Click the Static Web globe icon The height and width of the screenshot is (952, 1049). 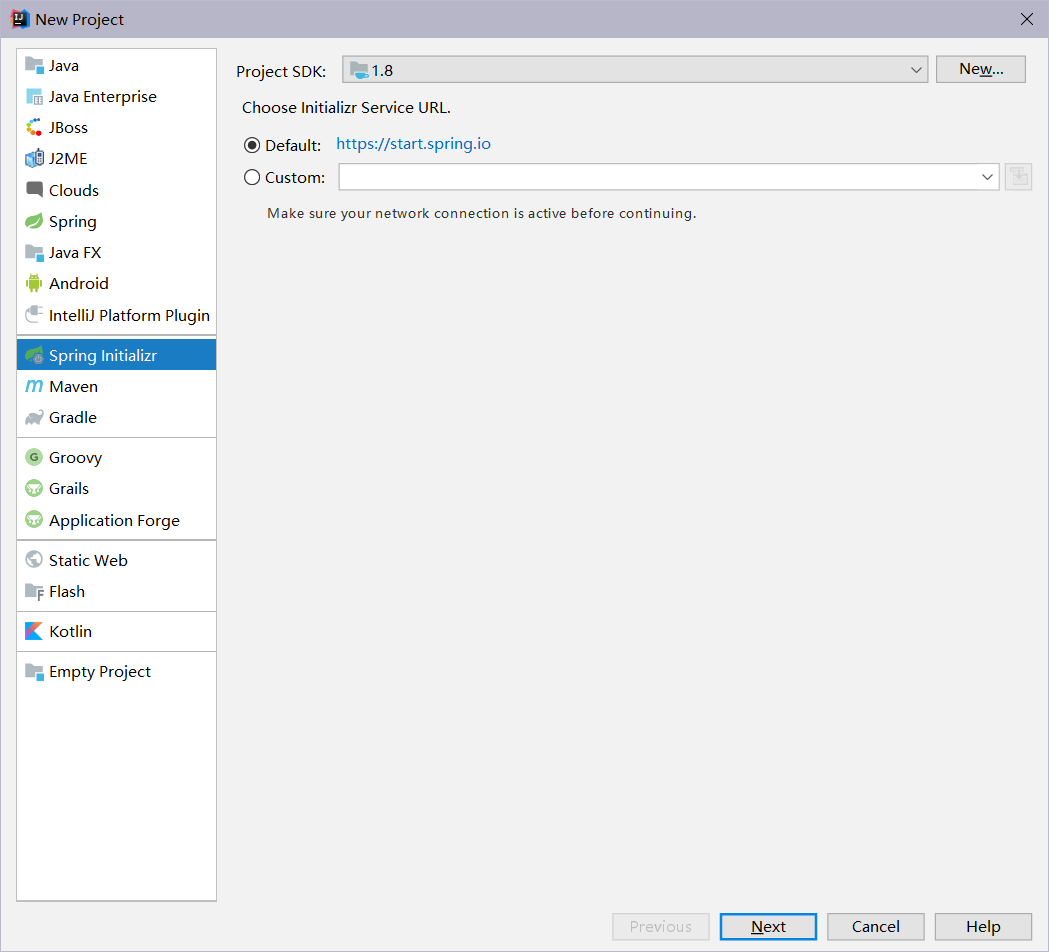point(34,560)
